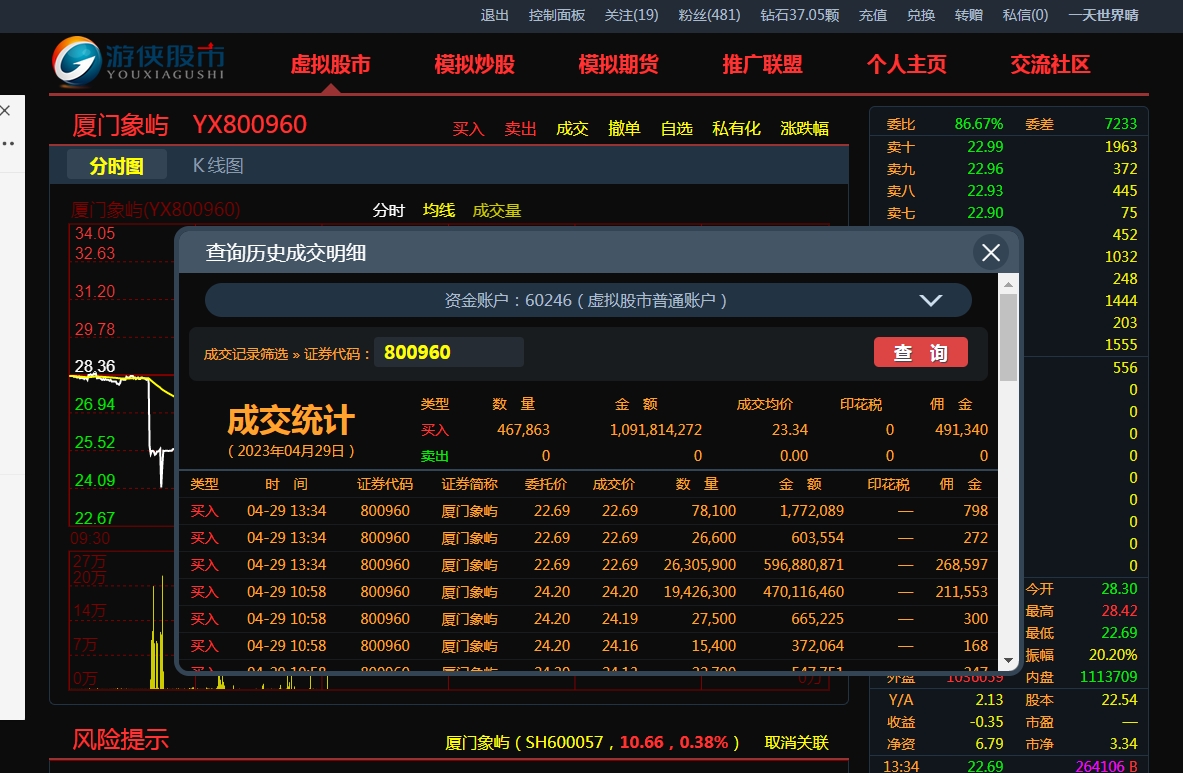Click the dialog scrollbar thumb

pyautogui.click(x=1008, y=337)
